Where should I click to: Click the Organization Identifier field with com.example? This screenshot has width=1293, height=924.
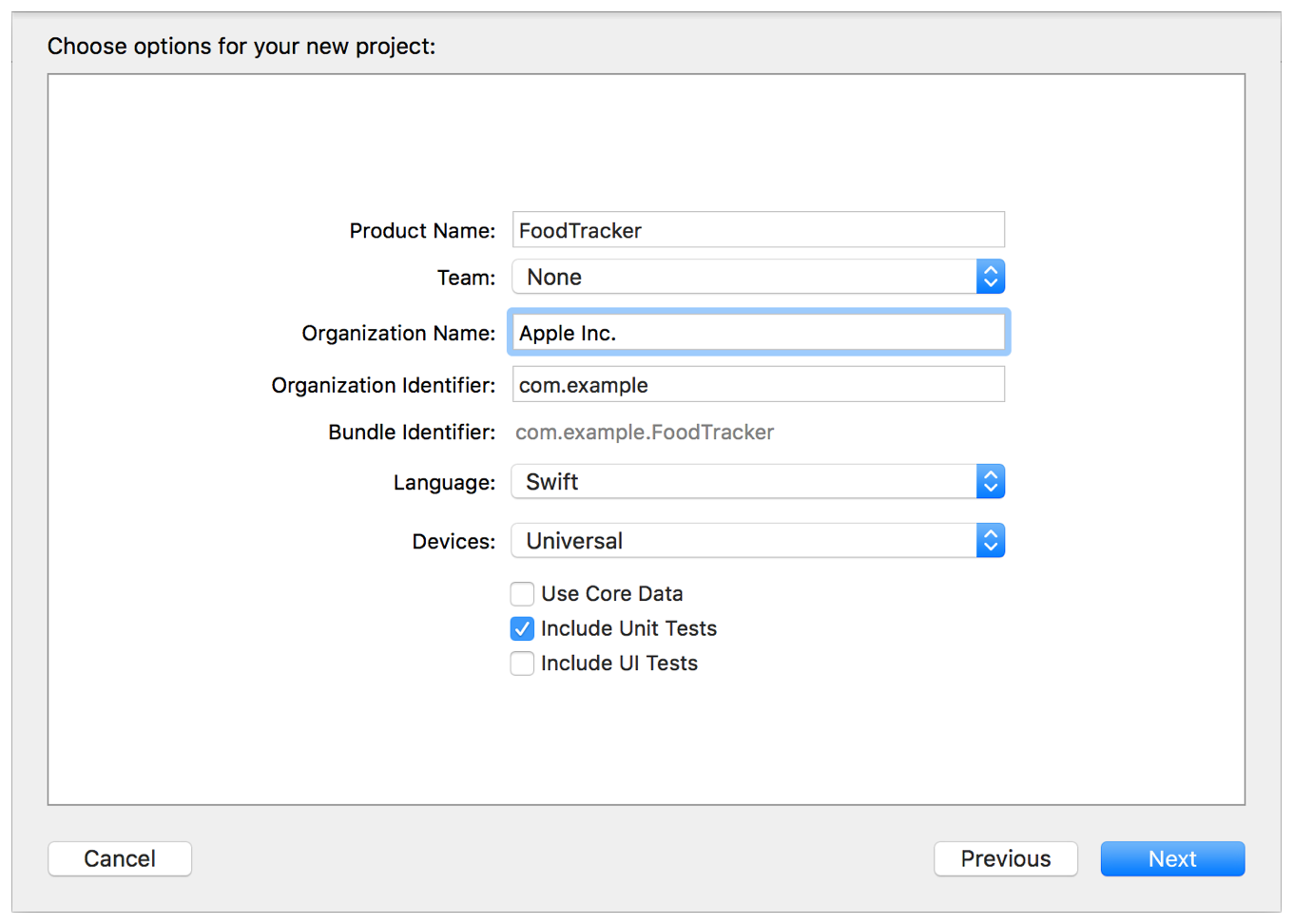click(x=758, y=385)
